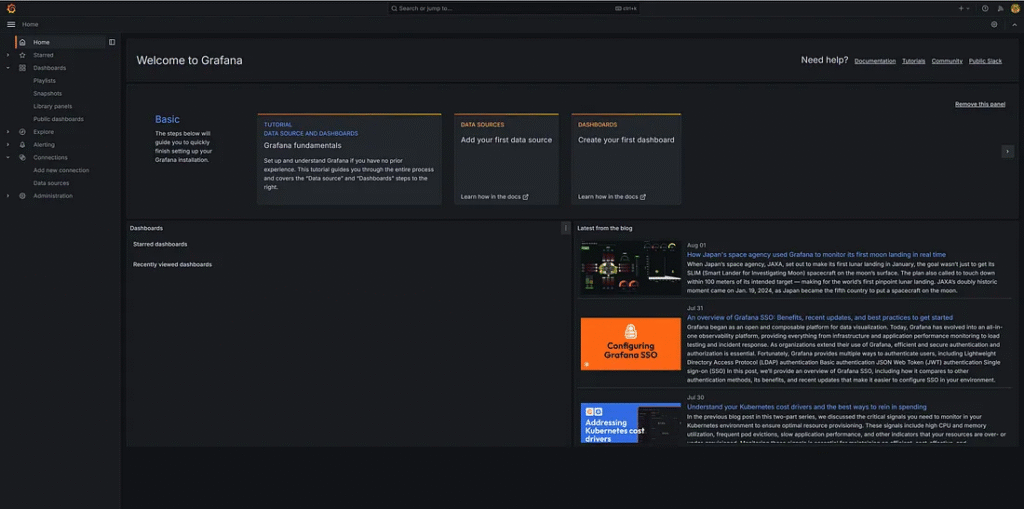This screenshot has width=1024, height=509.
Task: Expand the Administration section arrow
Action: pos(8,196)
